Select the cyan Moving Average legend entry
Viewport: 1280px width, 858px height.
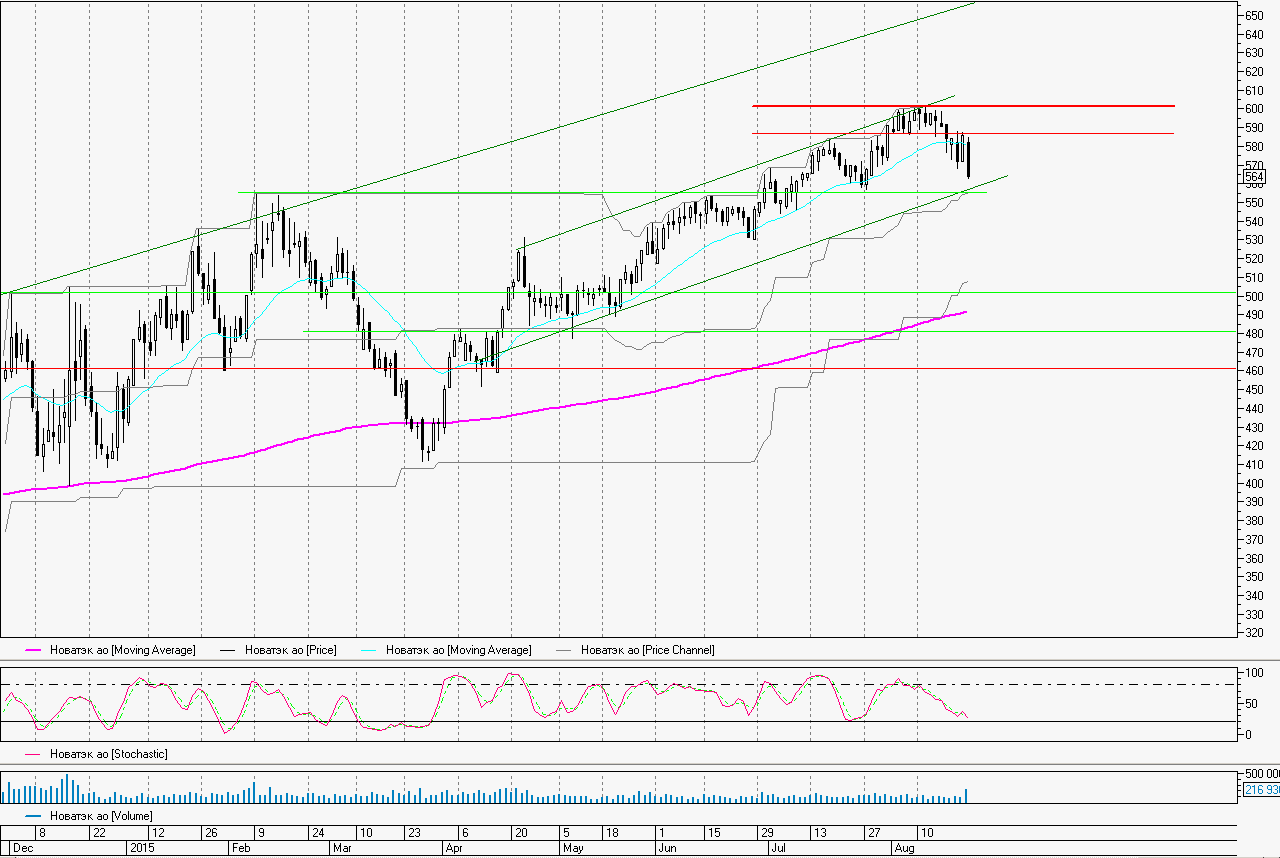[458, 650]
